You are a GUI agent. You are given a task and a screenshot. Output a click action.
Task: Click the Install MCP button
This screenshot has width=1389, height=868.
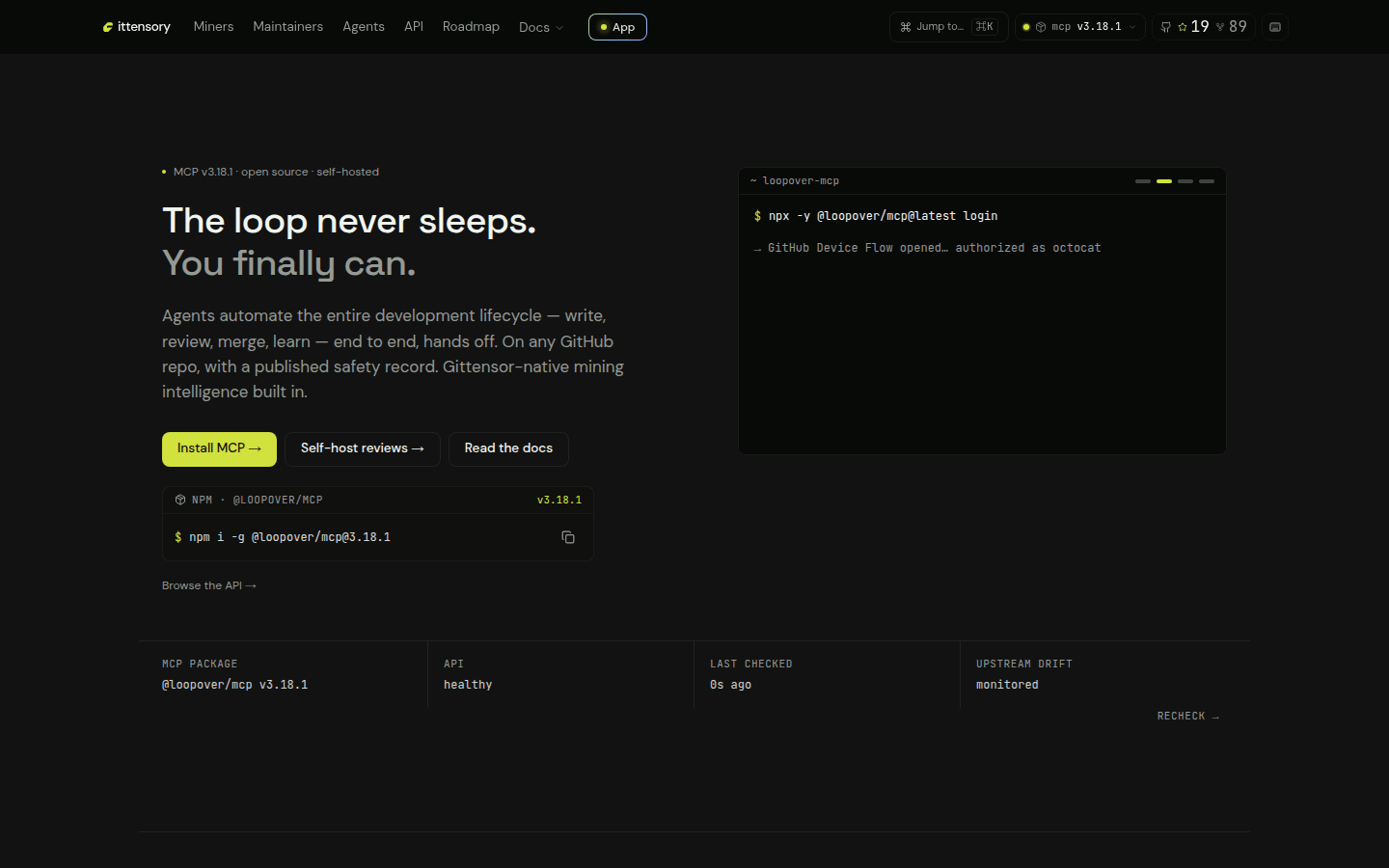[x=219, y=448]
